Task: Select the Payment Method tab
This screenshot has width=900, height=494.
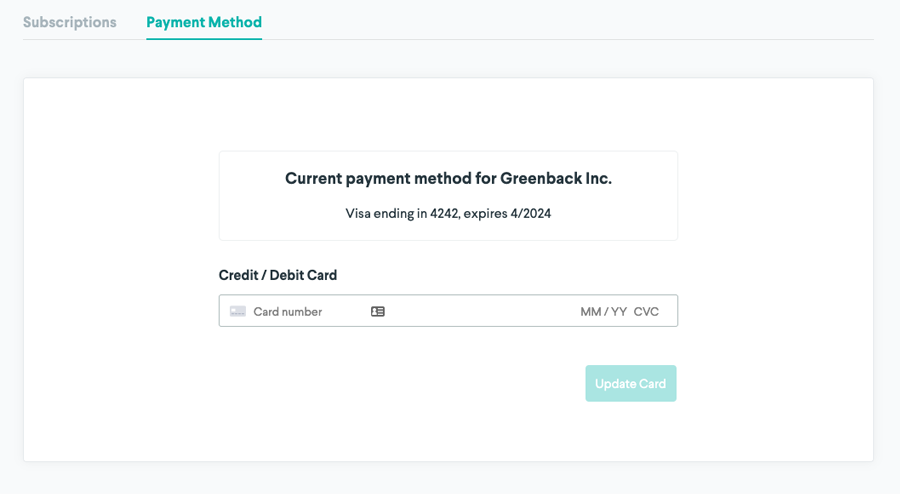Action: tap(204, 22)
